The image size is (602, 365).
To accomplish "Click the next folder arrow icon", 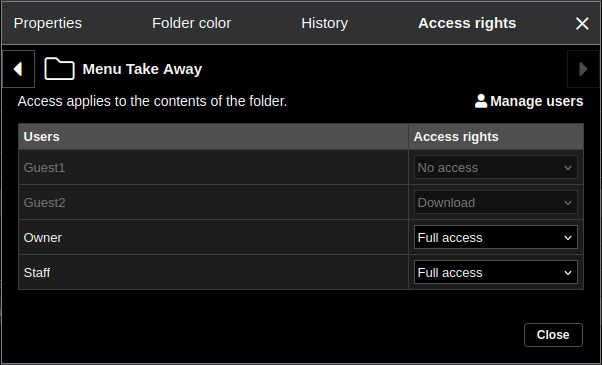I will coord(583,69).
